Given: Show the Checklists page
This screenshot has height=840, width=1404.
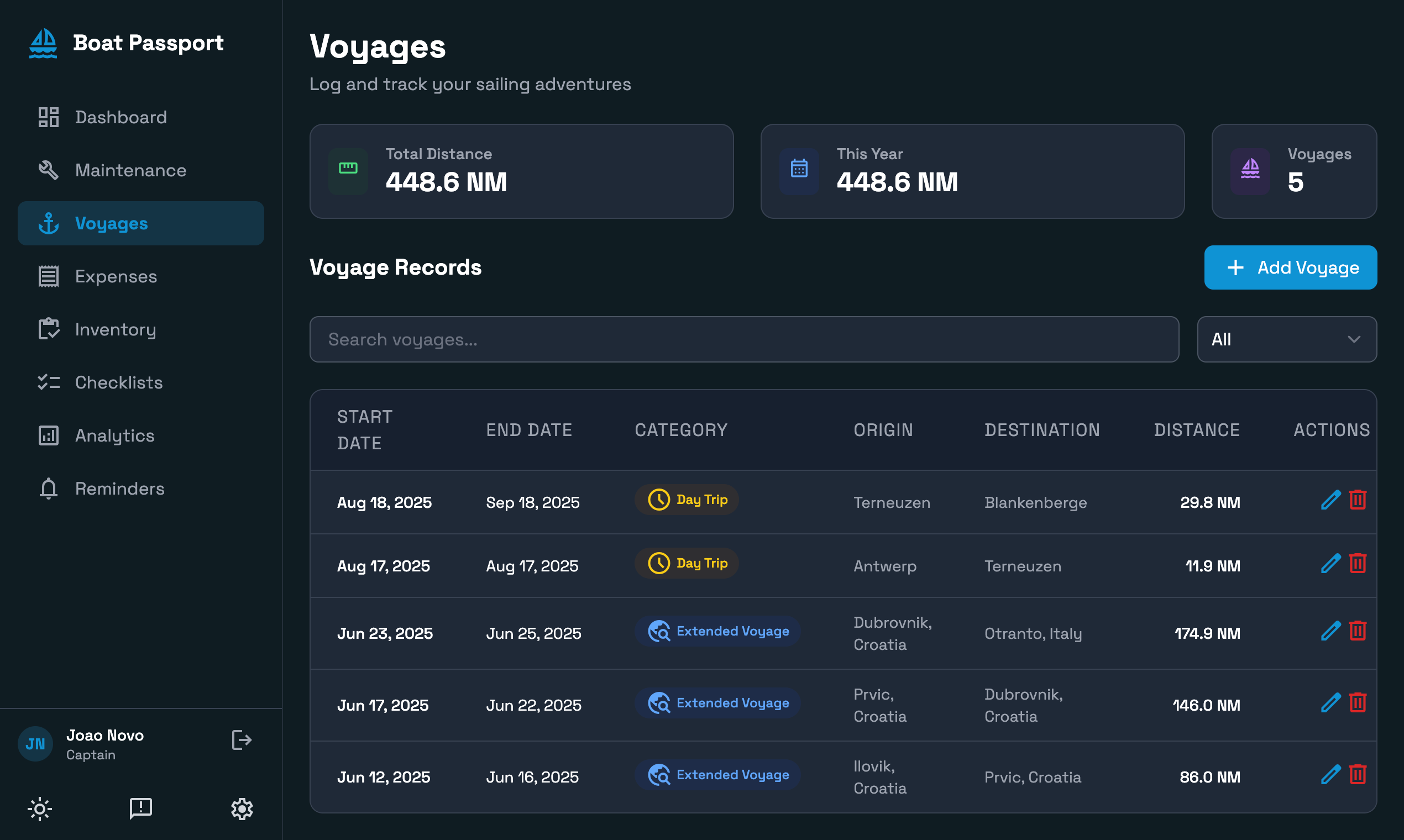Looking at the screenshot, I should pos(119,382).
